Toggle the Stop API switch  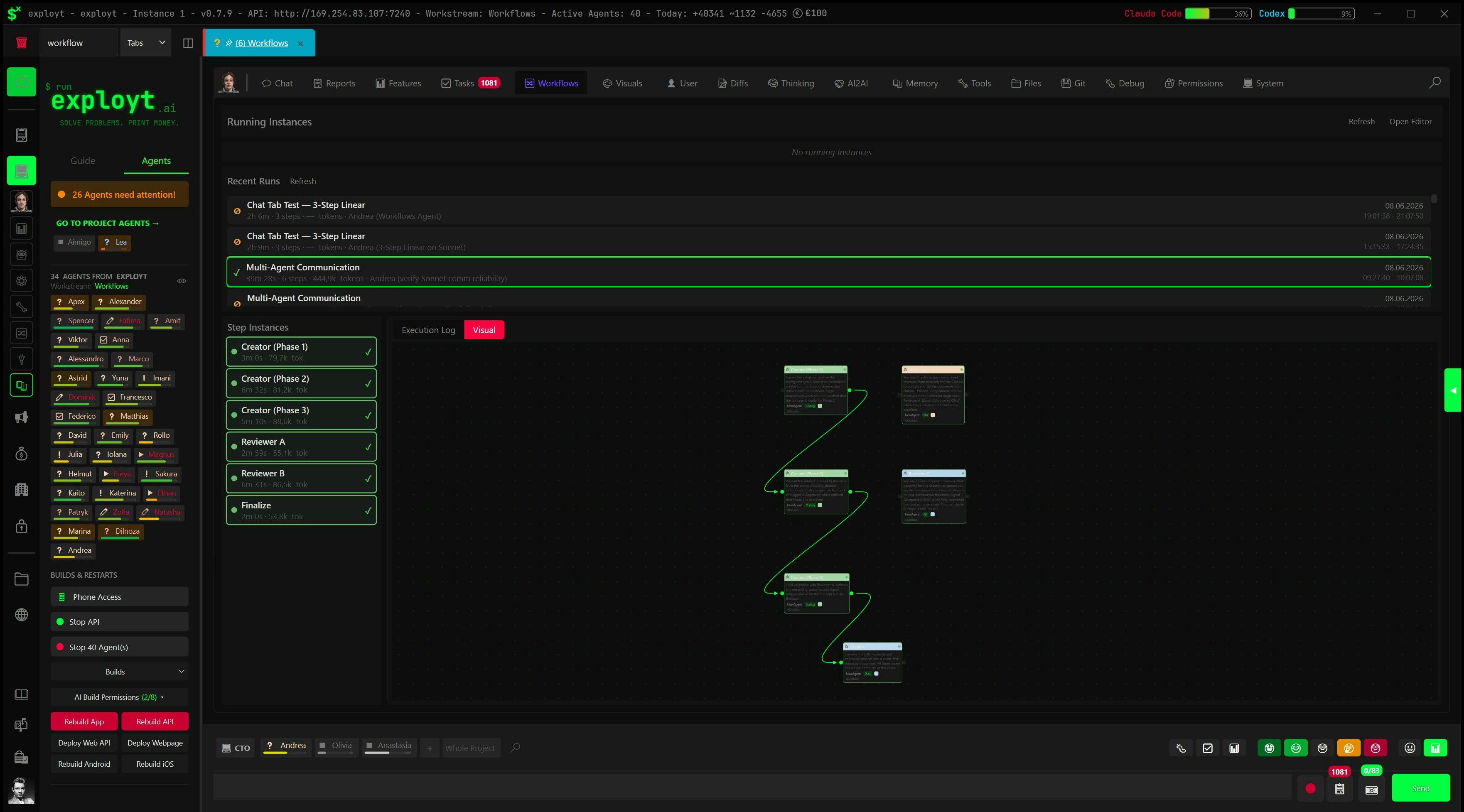coord(119,622)
